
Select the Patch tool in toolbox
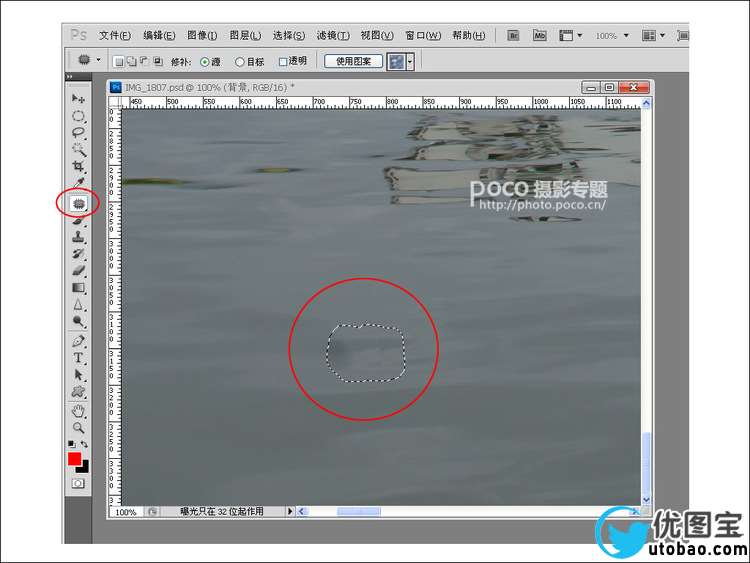pos(78,204)
